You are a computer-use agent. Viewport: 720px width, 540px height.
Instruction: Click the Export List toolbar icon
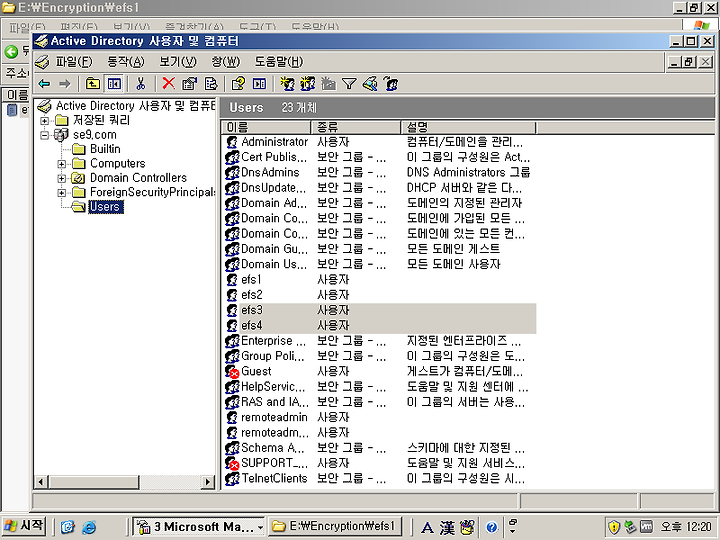click(211, 84)
